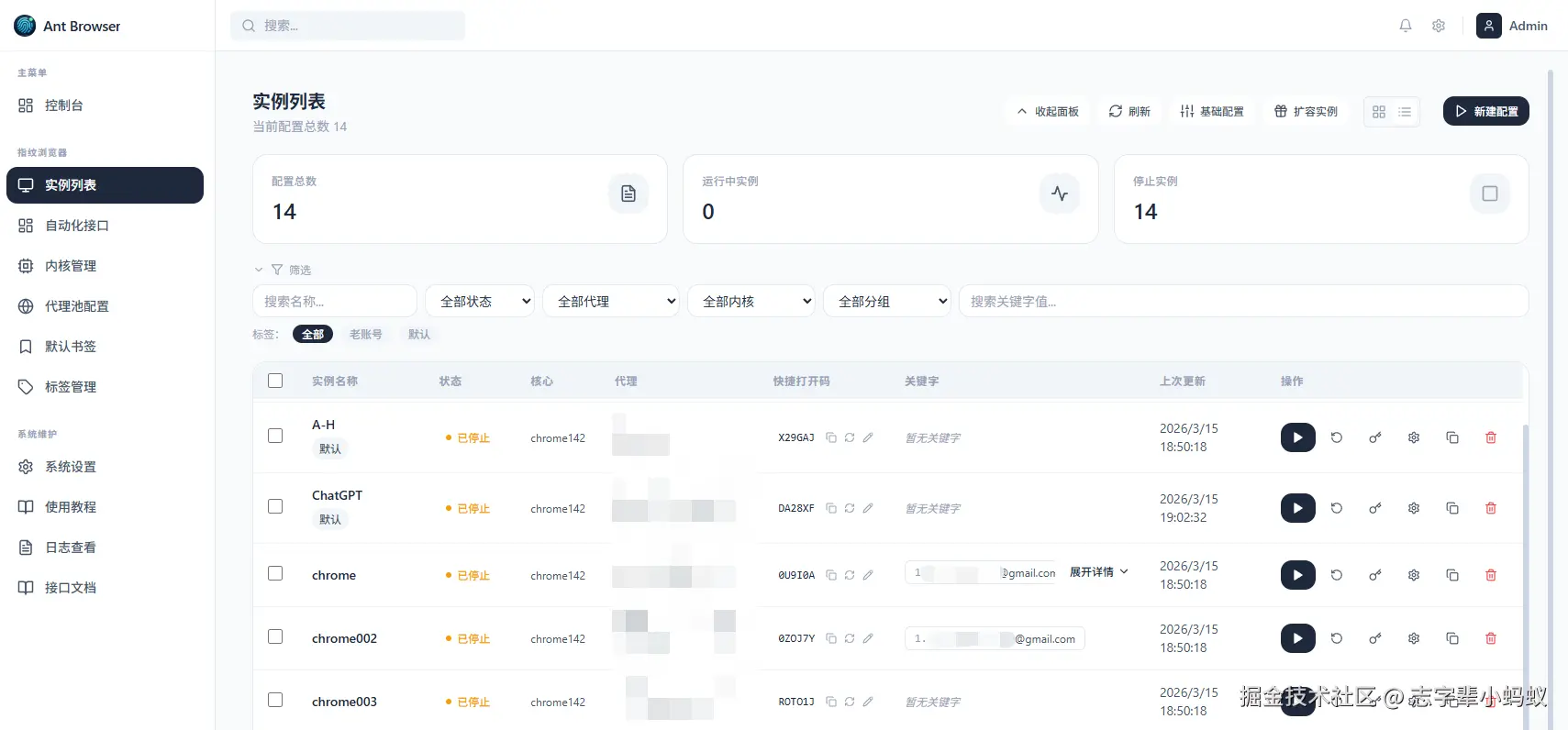
Task: Select the ChatGPT instance checkbox
Action: tap(275, 506)
